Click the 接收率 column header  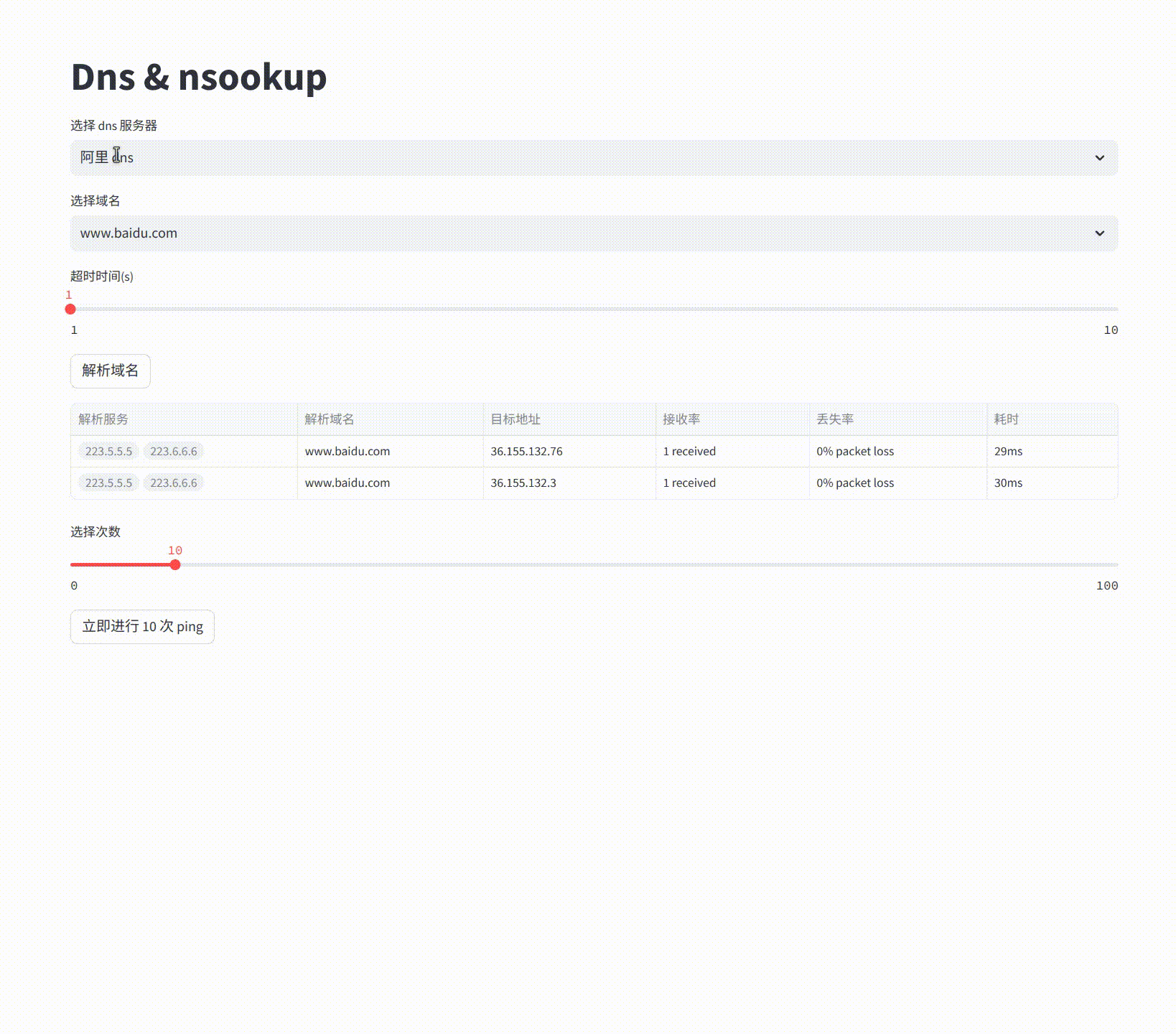point(732,419)
